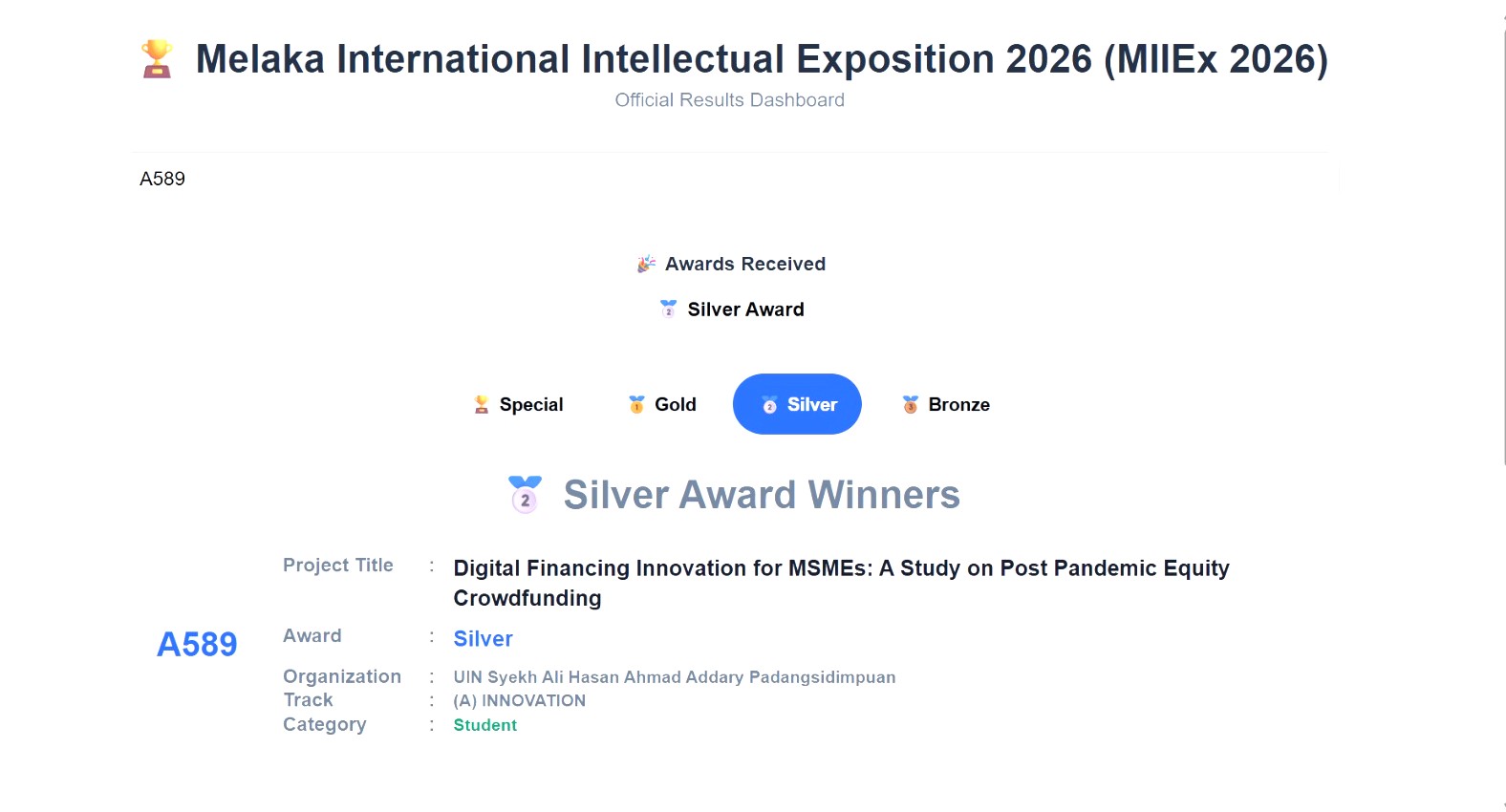Viewport: 1506px width, 812px height.
Task: Click the Special tab trophy icon
Action: (x=482, y=405)
